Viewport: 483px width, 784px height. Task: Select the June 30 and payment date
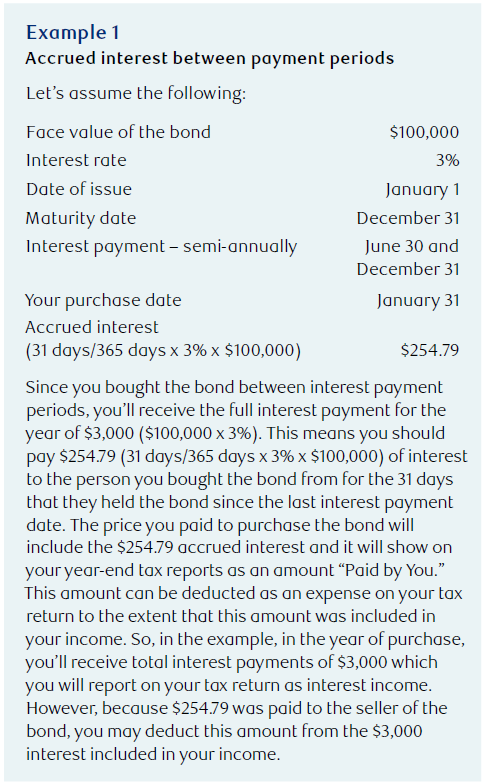(x=412, y=246)
